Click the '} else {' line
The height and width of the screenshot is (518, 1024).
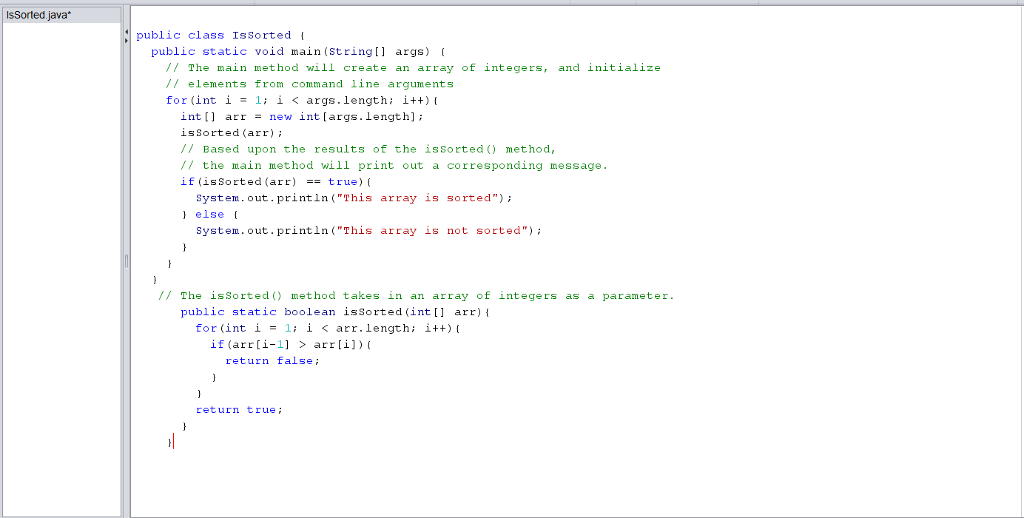210,214
